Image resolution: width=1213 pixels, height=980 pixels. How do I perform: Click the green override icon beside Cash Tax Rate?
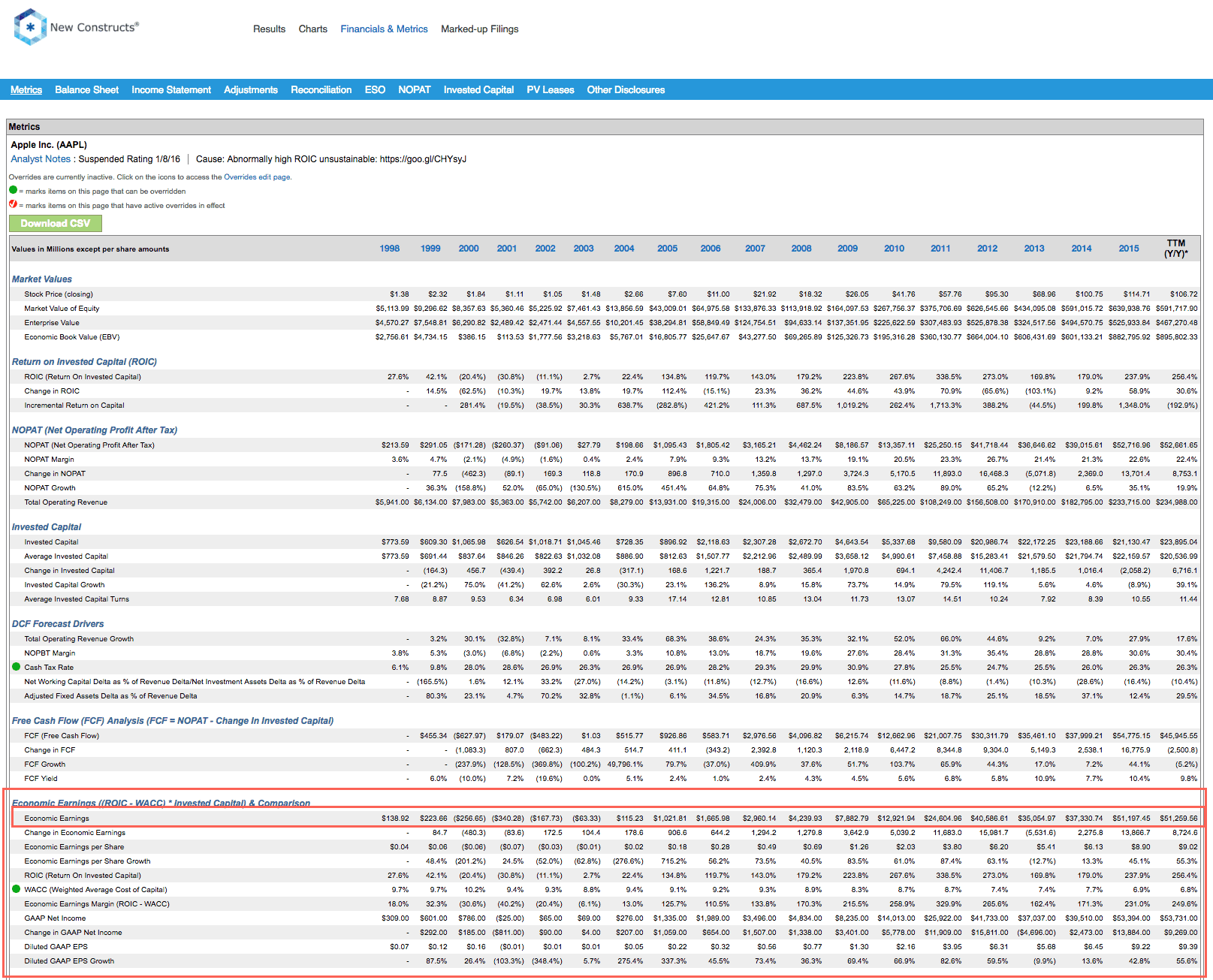(x=16, y=667)
